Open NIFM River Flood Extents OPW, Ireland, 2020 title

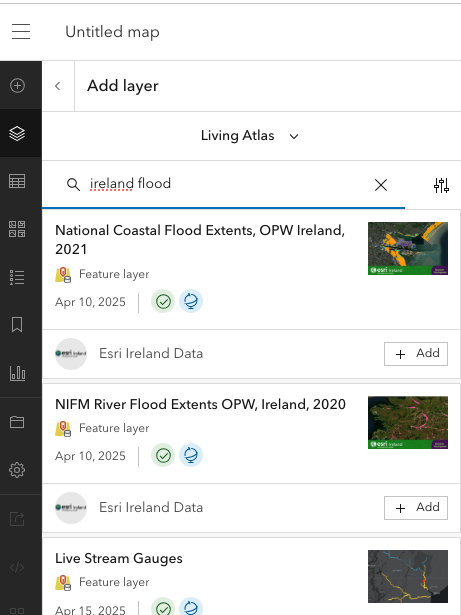tap(200, 404)
